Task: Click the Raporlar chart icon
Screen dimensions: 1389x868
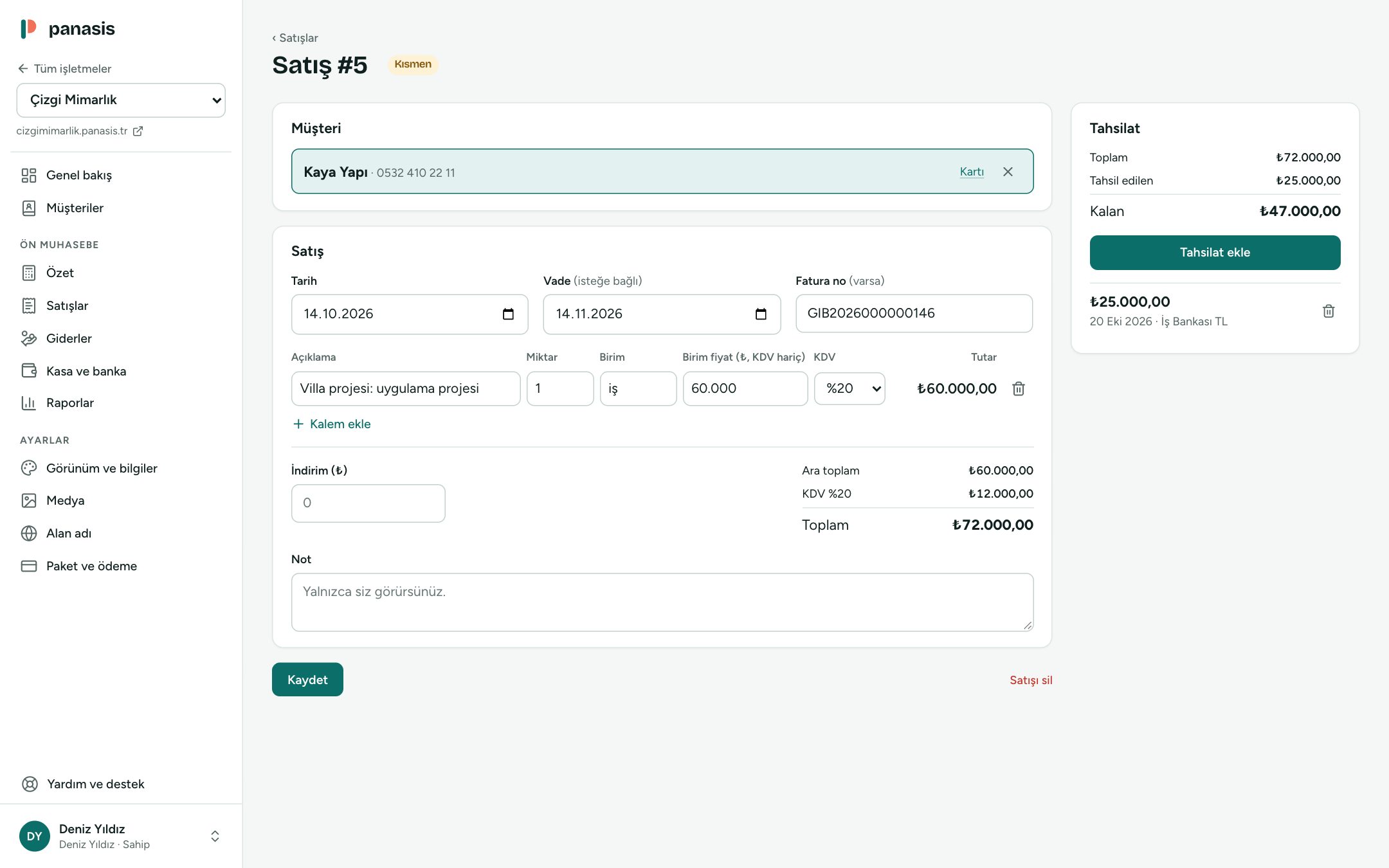Action: point(29,402)
